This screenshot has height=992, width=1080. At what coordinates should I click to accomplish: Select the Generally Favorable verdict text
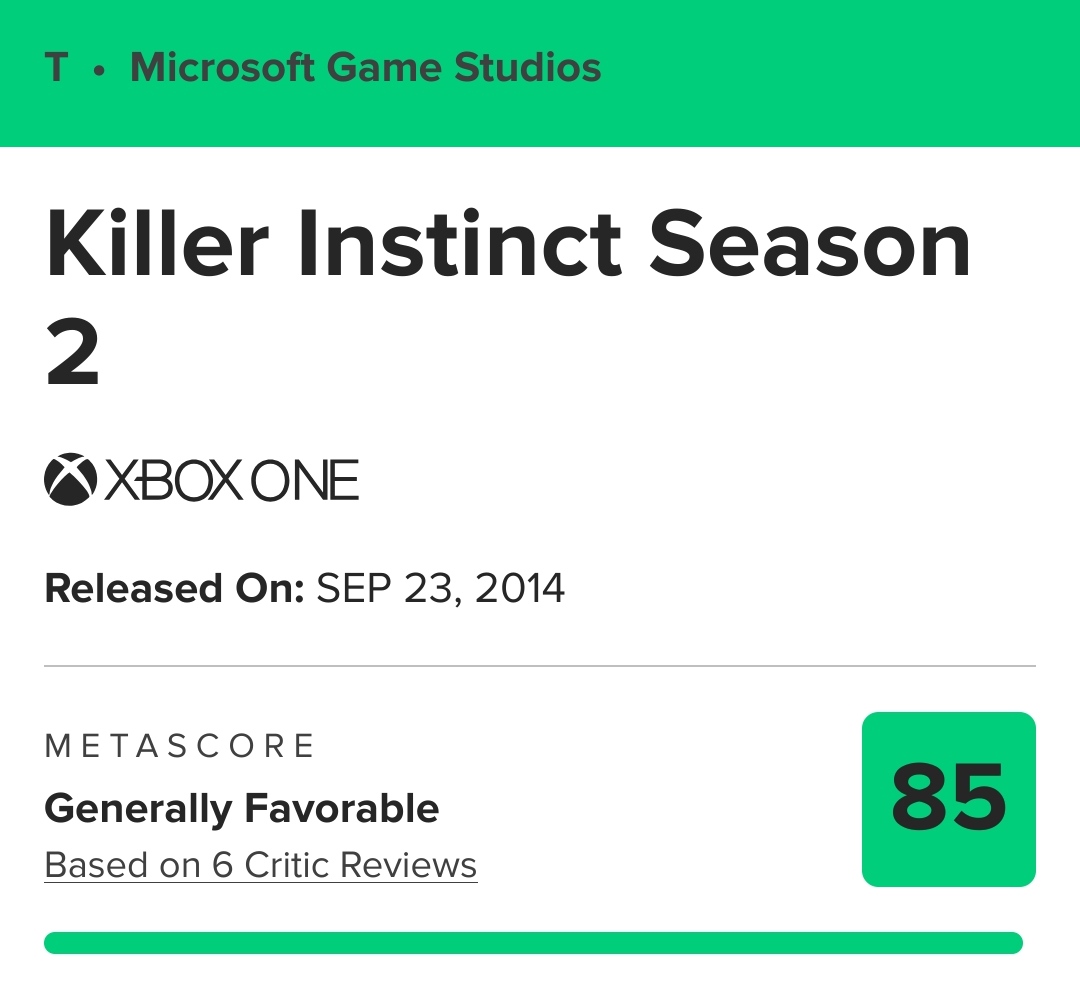coord(242,808)
